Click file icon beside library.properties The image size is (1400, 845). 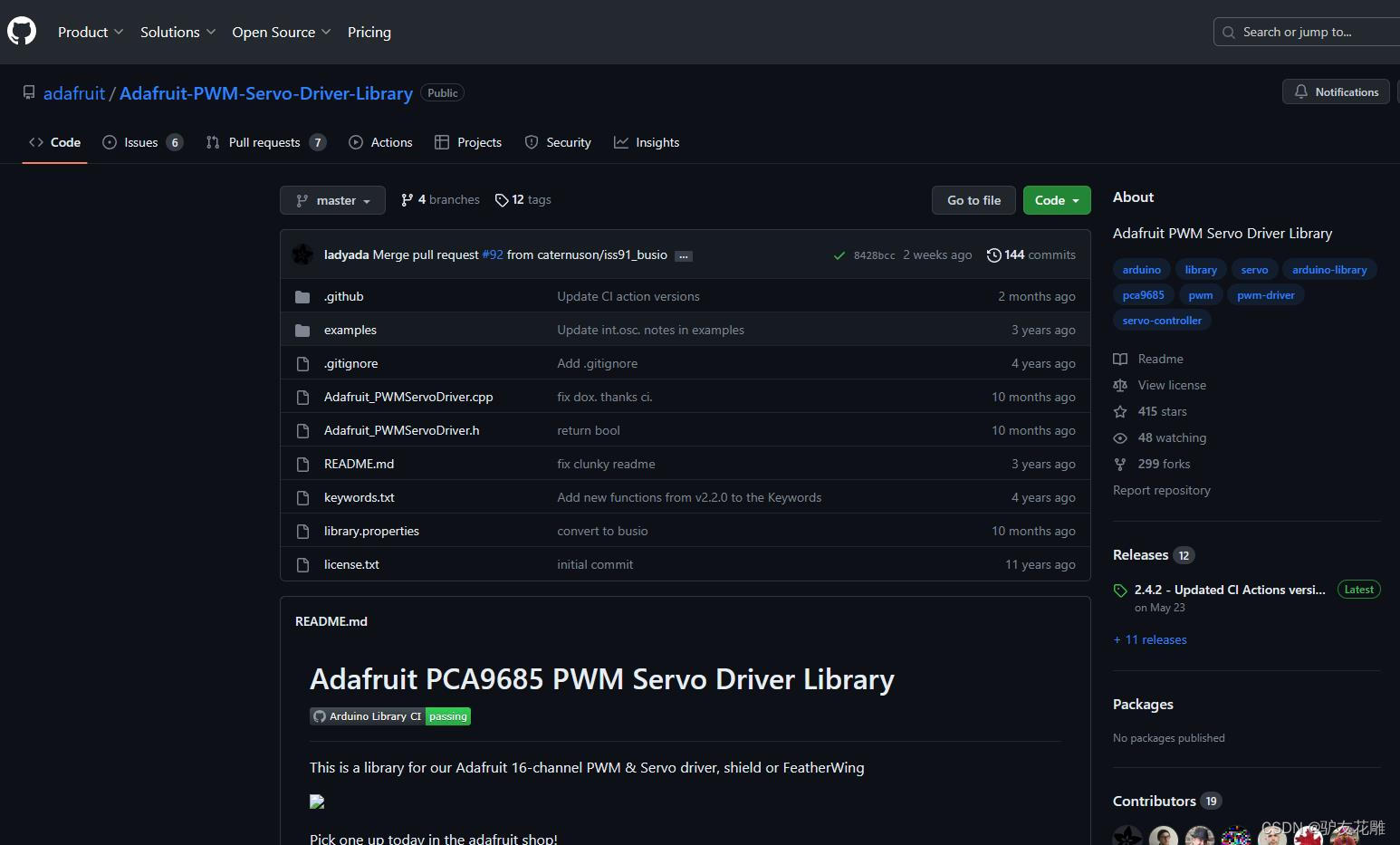coord(303,532)
